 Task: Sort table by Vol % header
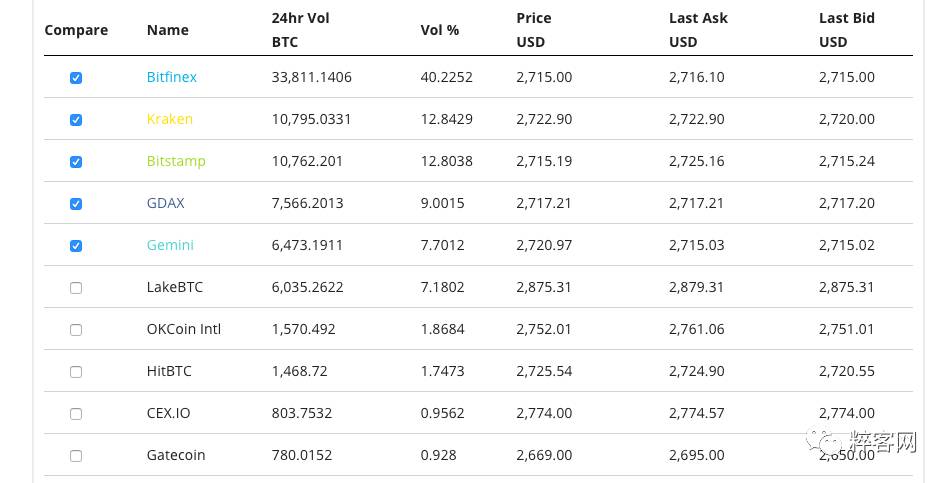[440, 30]
